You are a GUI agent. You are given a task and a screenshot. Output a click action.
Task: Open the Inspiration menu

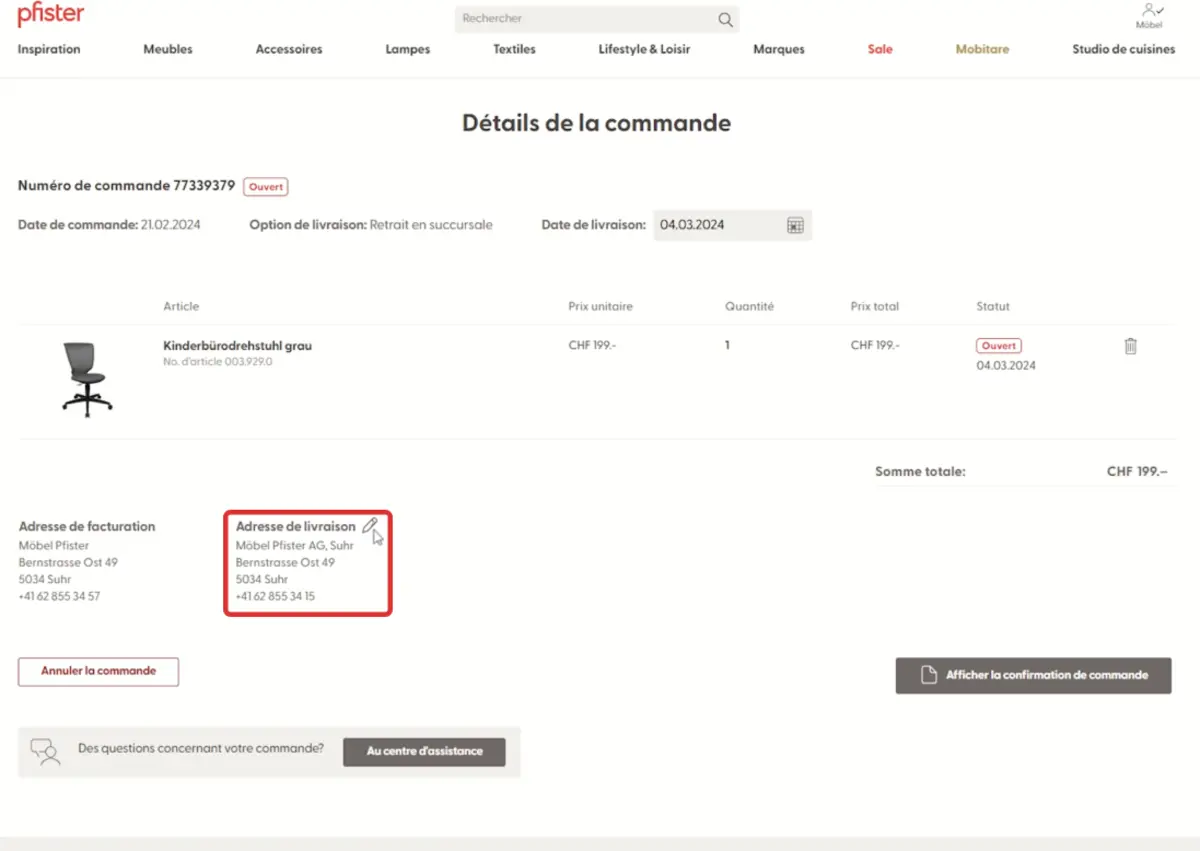(49, 49)
